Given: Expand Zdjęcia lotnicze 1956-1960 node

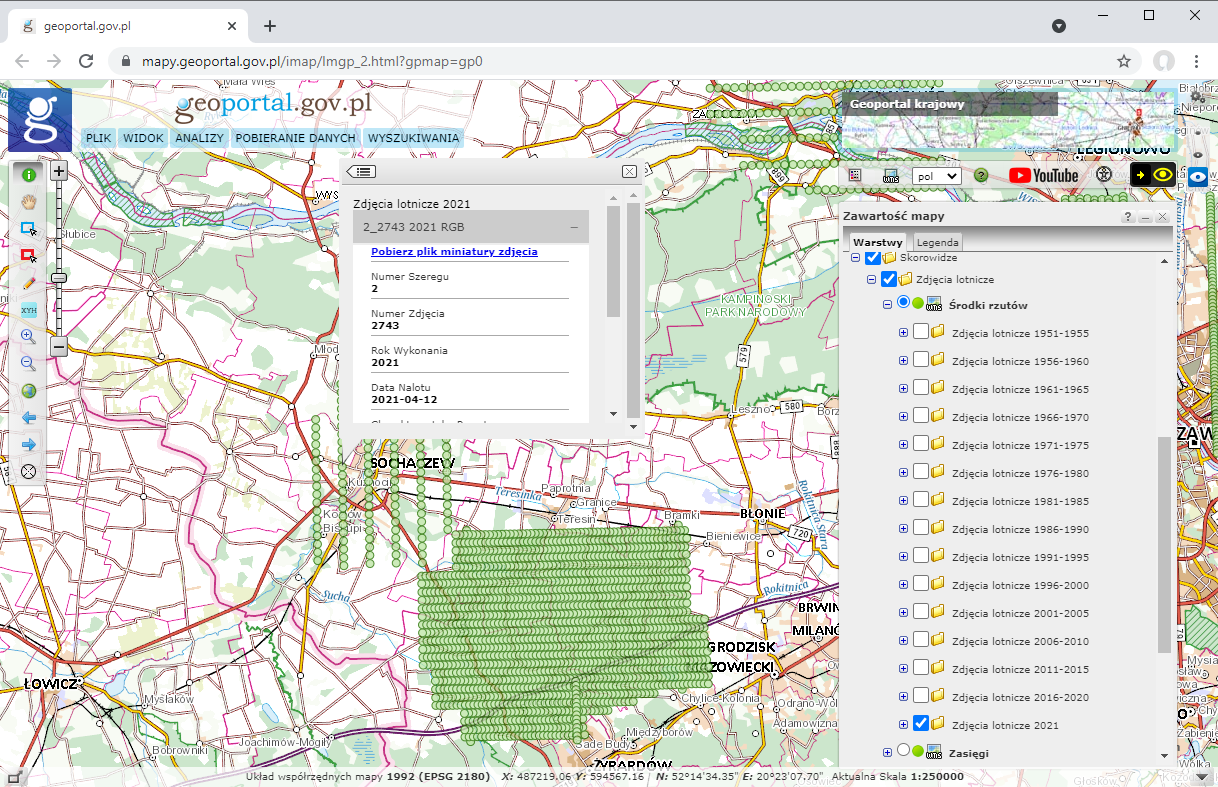Looking at the screenshot, I should pos(903,361).
